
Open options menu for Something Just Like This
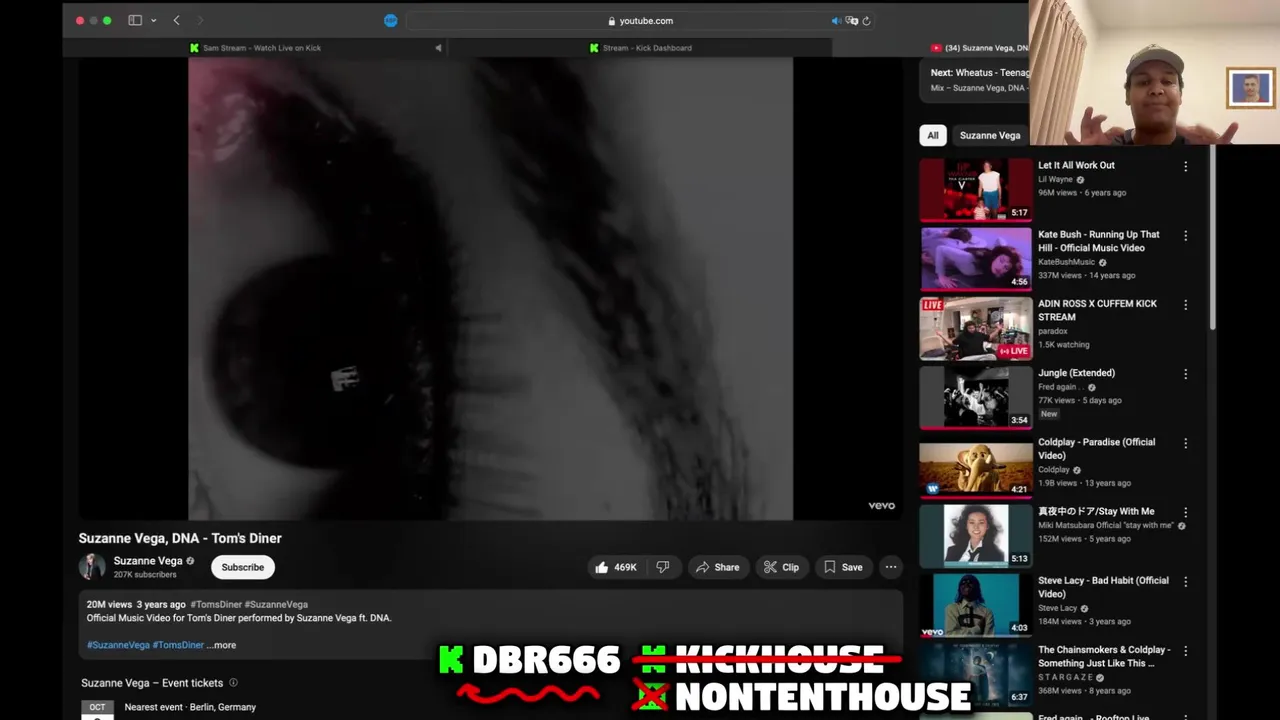click(1186, 650)
